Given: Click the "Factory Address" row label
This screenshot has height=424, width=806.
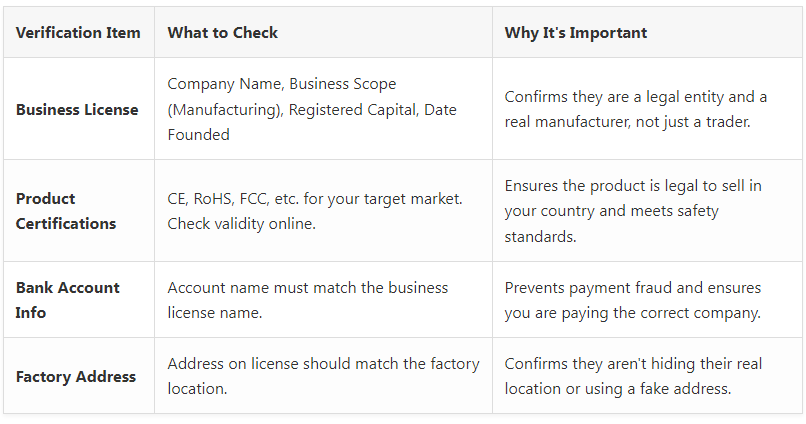Looking at the screenshot, I should 76,377.
